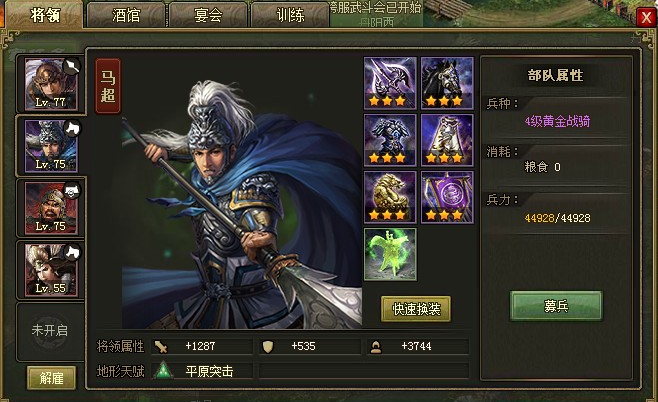This screenshot has height=402, width=658.
Task: Select the Lv.77 general portrait
Action: [x=51, y=84]
